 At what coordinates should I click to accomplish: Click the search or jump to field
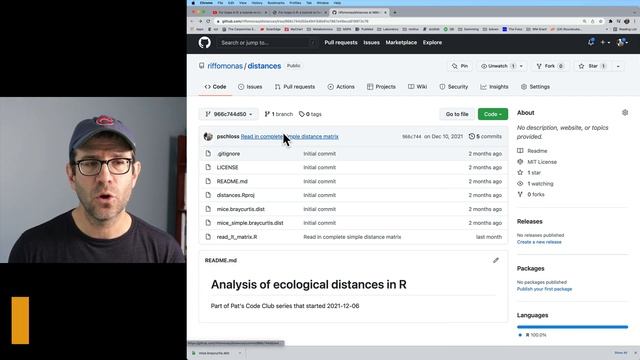267,42
